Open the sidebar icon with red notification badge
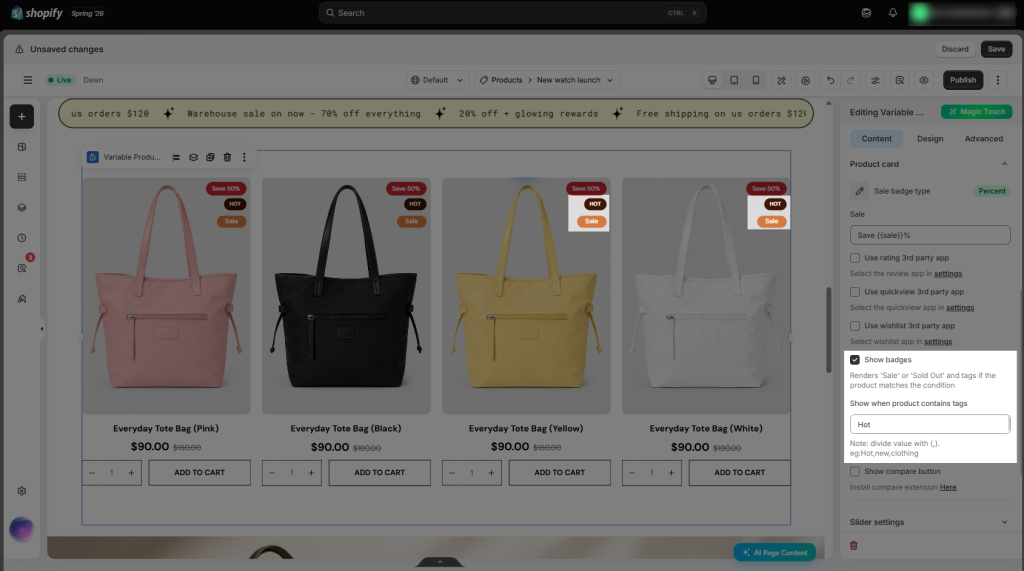This screenshot has height=571, width=1024. coord(23,267)
